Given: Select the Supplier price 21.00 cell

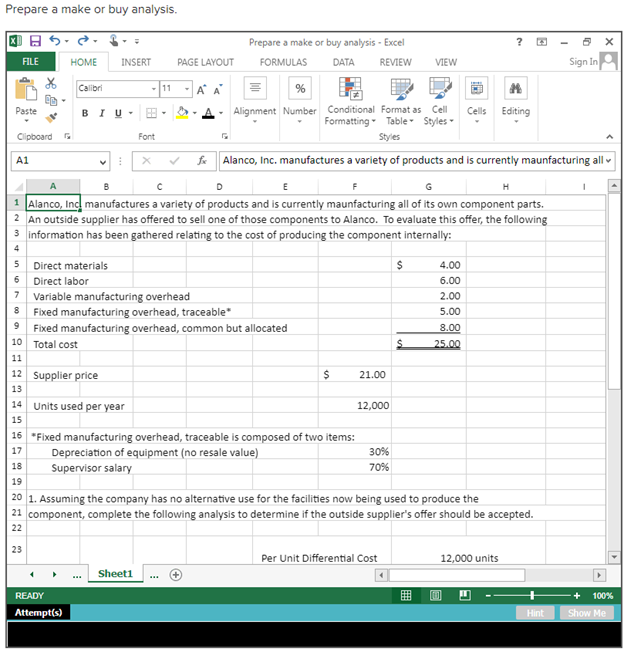Looking at the screenshot, I should (x=355, y=375).
